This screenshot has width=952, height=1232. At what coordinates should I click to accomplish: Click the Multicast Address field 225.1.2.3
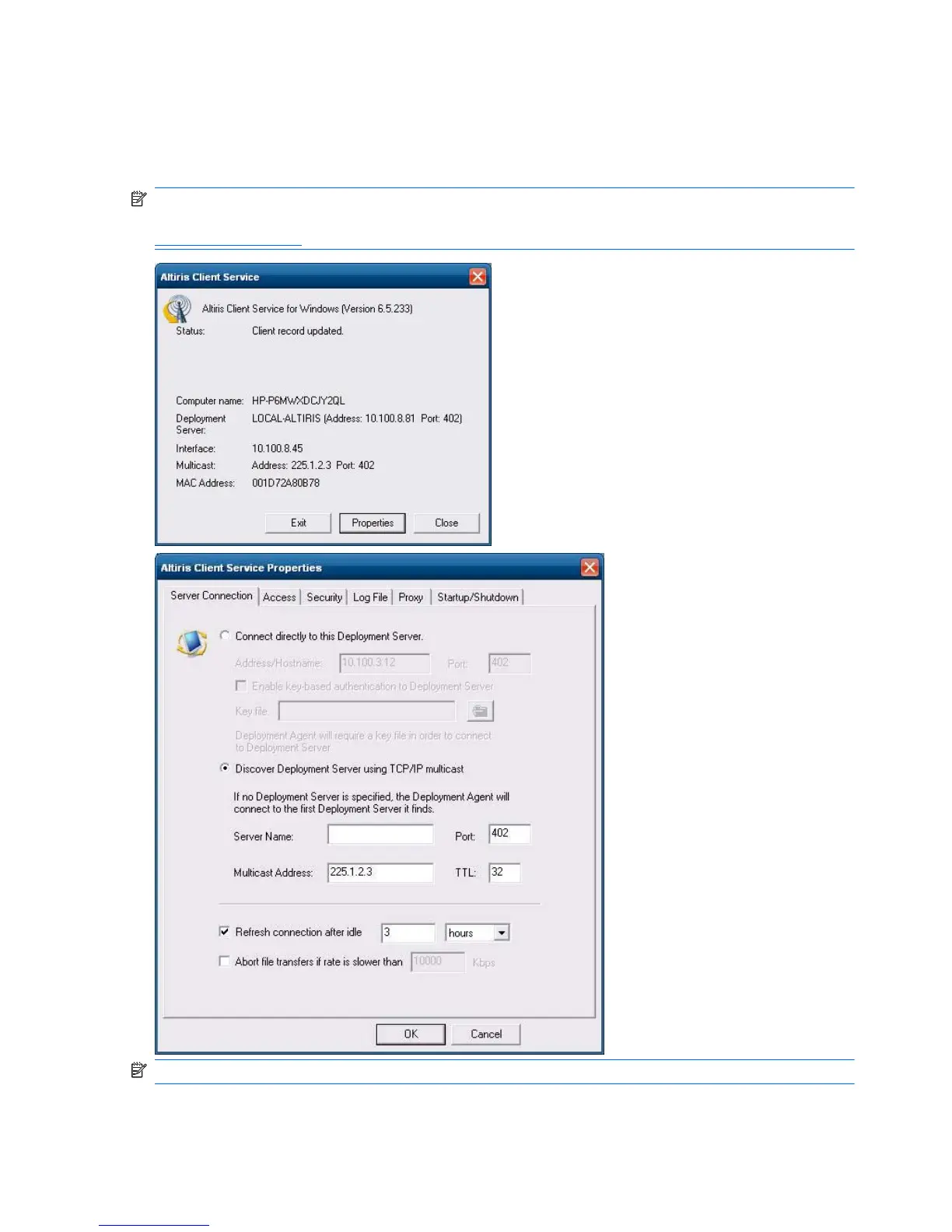[380, 873]
